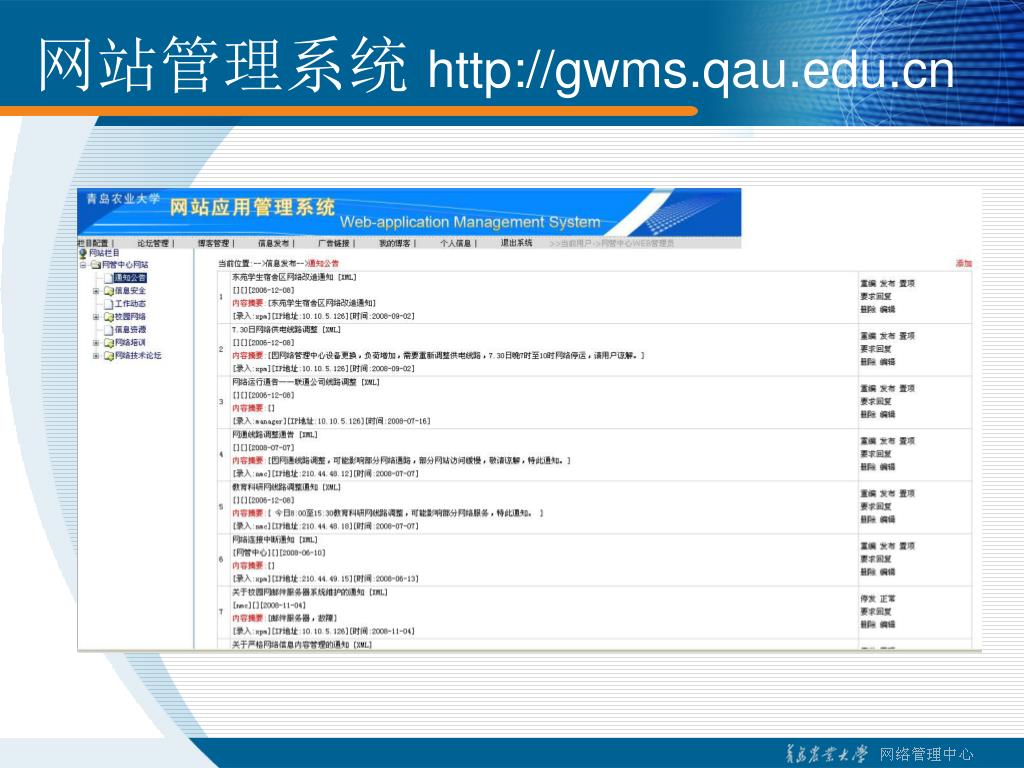Click the document icon next to 信息资源
1024x768 pixels.
(109, 330)
